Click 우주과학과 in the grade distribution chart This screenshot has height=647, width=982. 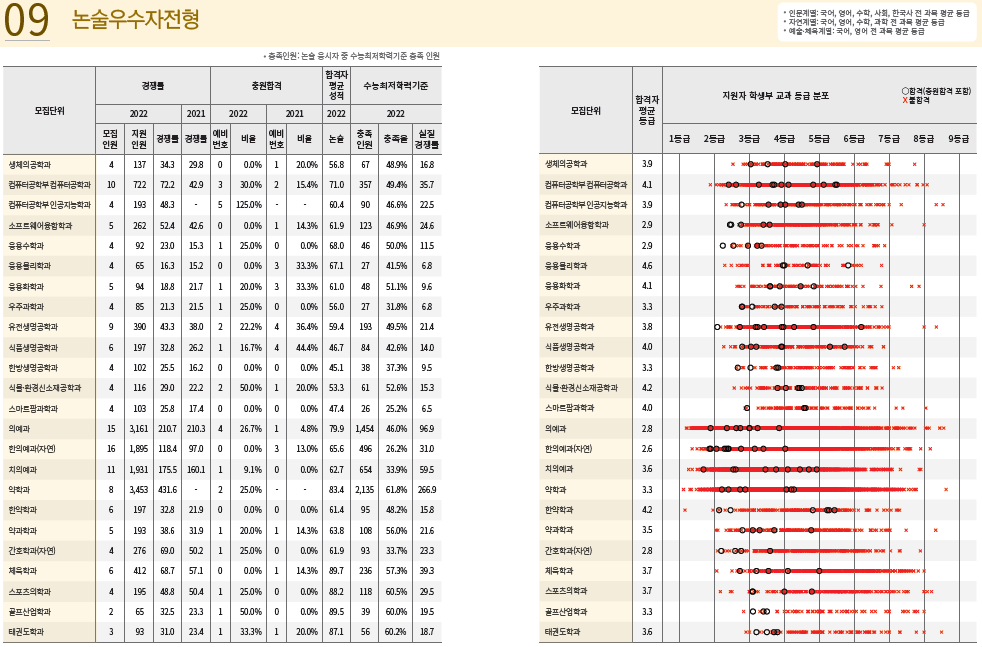(x=562, y=306)
